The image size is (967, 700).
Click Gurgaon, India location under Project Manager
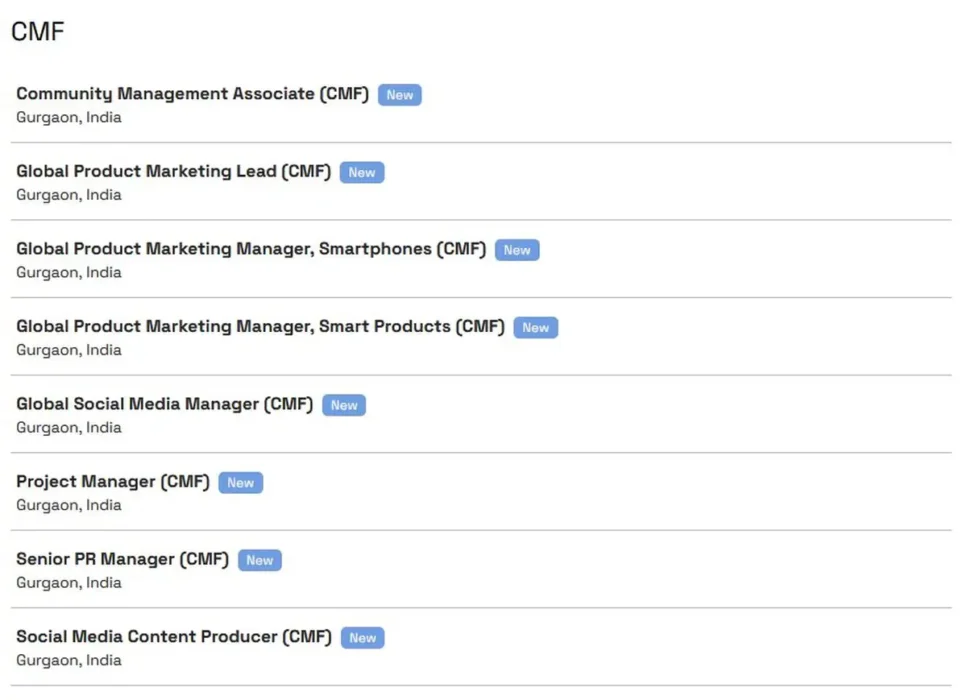(69, 505)
